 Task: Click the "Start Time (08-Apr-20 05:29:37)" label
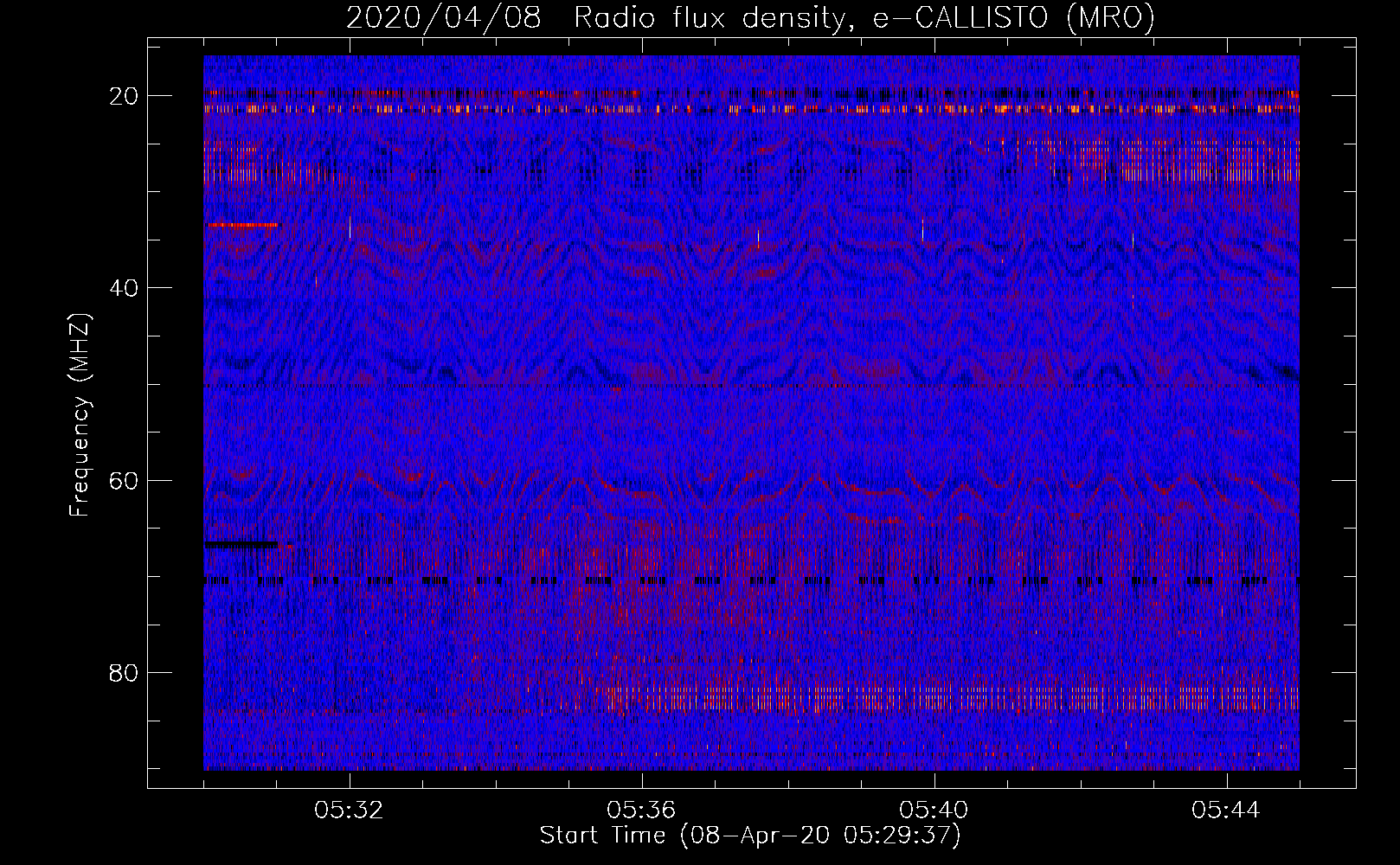coord(750,836)
